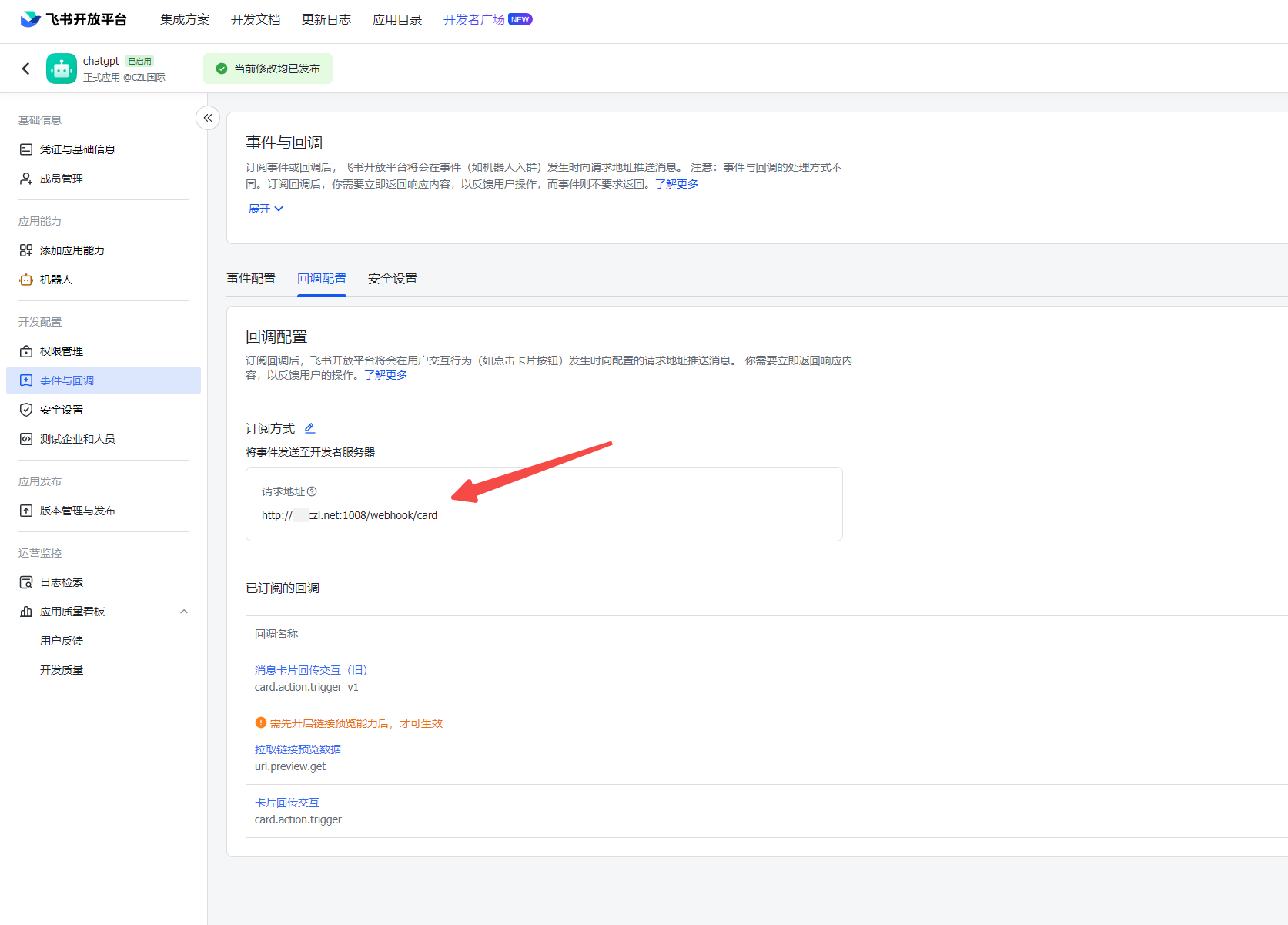Open 更新日志 in top navigation

pos(326,19)
